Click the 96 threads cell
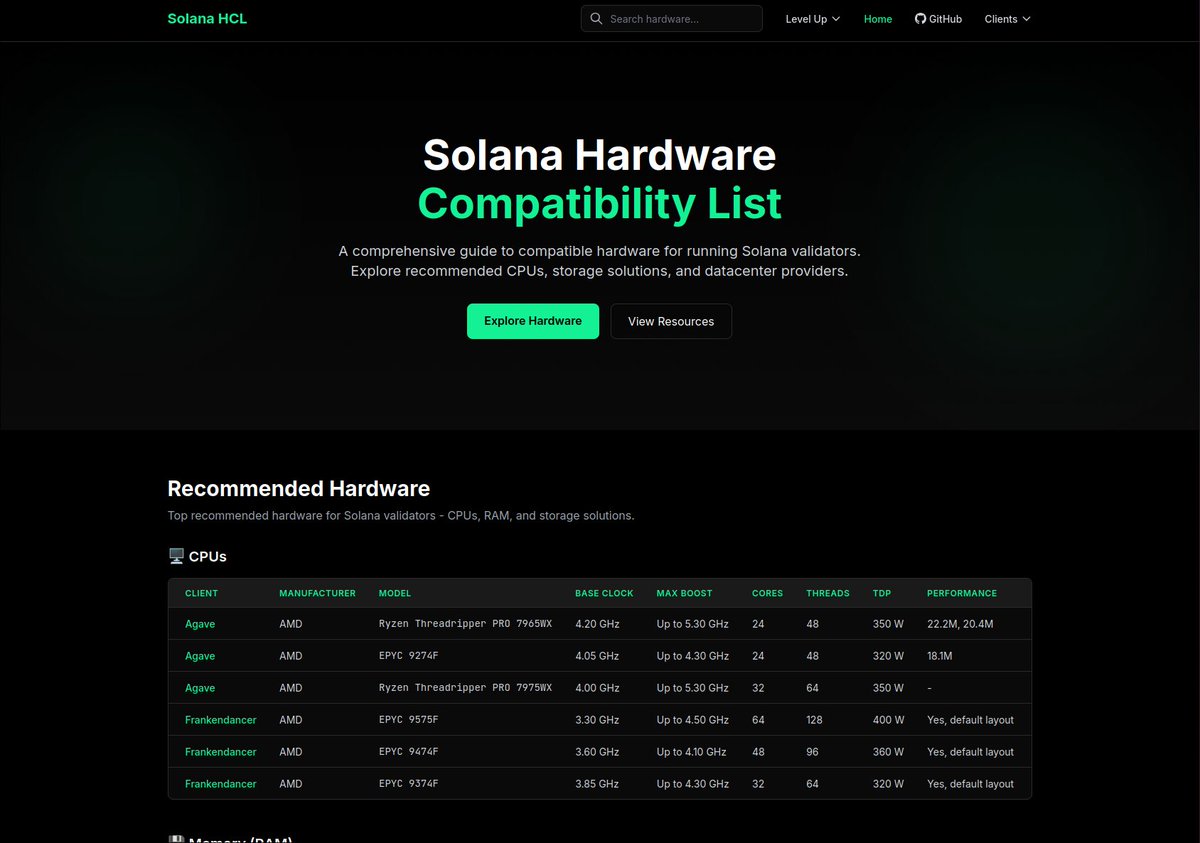 [x=813, y=752]
